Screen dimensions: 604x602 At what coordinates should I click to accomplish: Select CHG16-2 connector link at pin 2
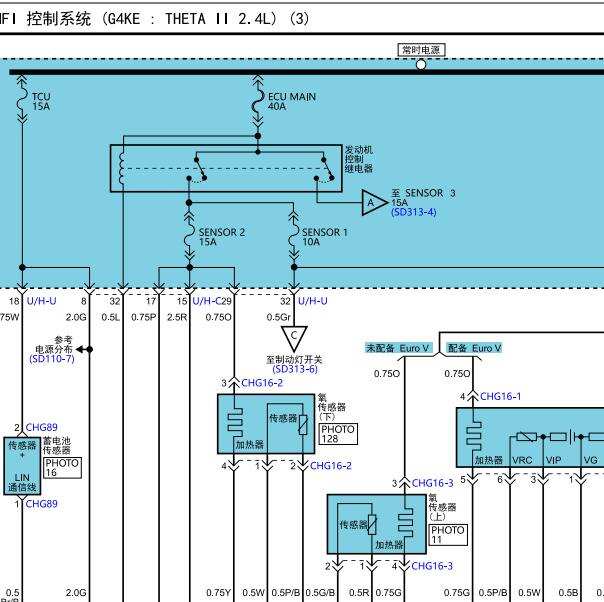click(x=331, y=466)
